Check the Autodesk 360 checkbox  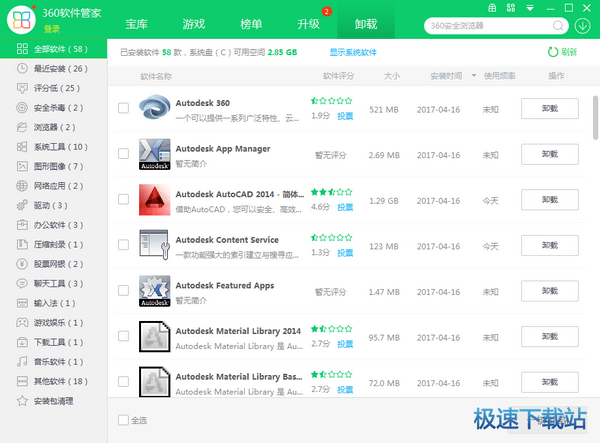(x=123, y=108)
